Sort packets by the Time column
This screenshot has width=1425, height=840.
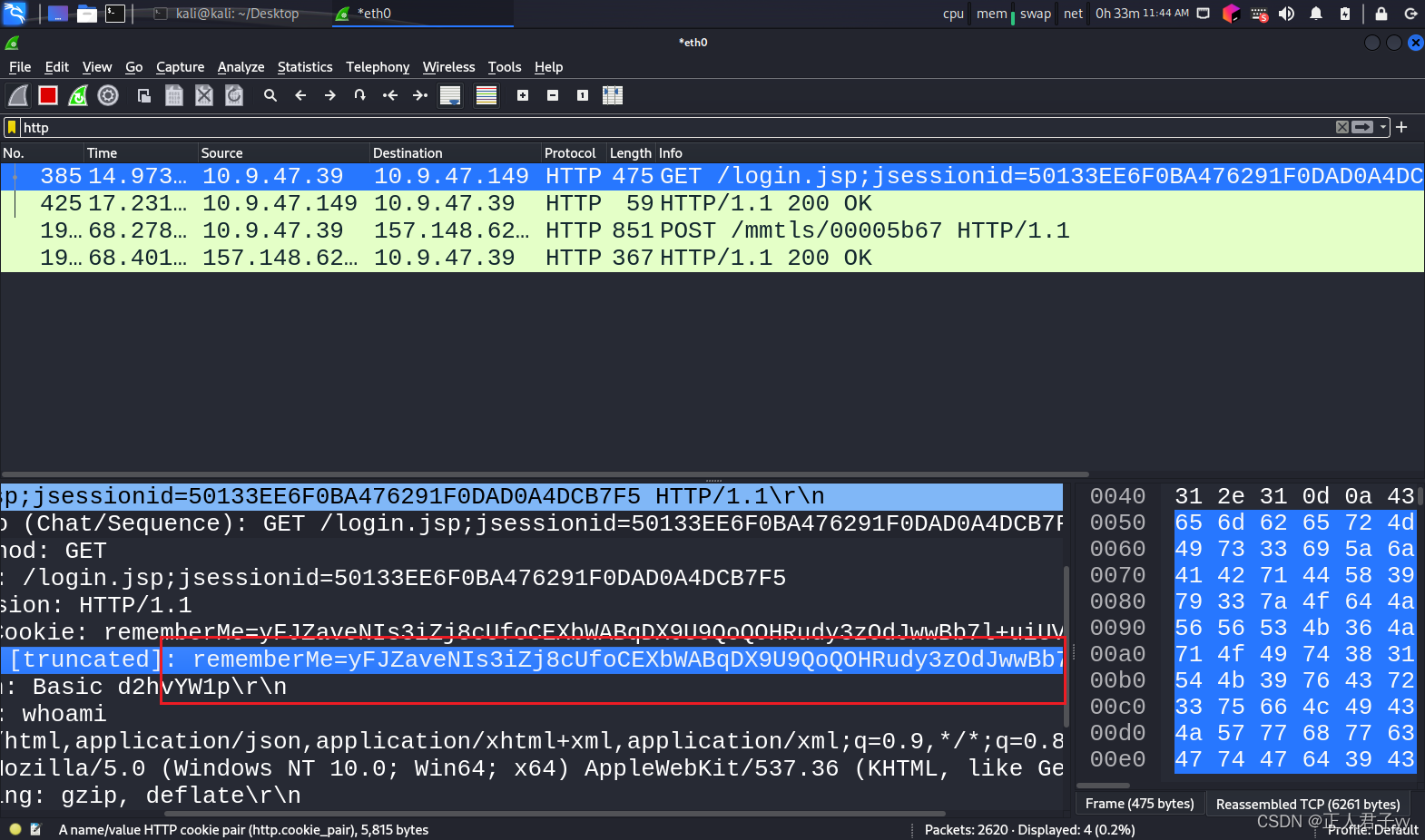[141, 153]
